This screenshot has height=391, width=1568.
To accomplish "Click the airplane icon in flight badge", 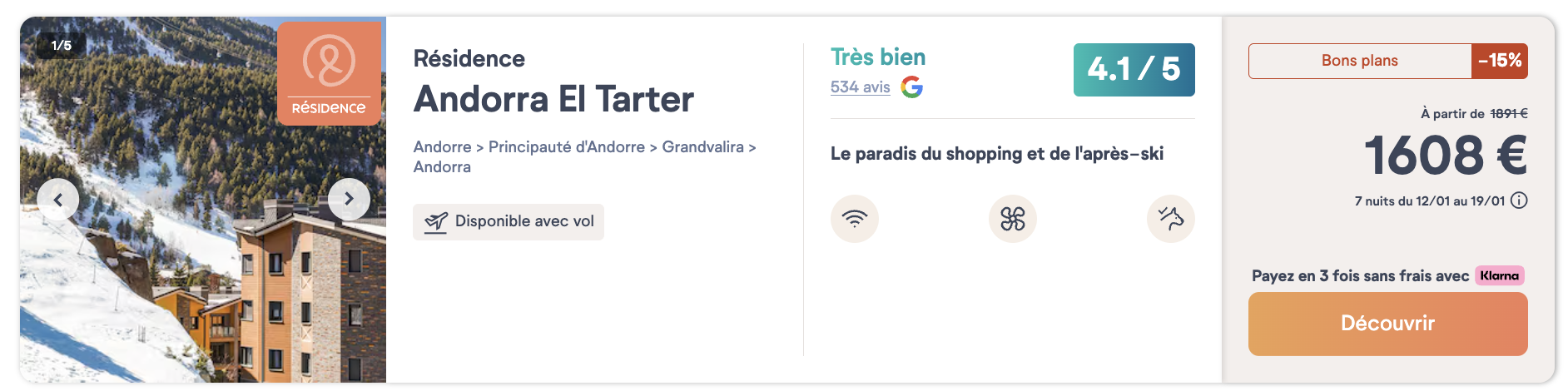I will pos(436,222).
